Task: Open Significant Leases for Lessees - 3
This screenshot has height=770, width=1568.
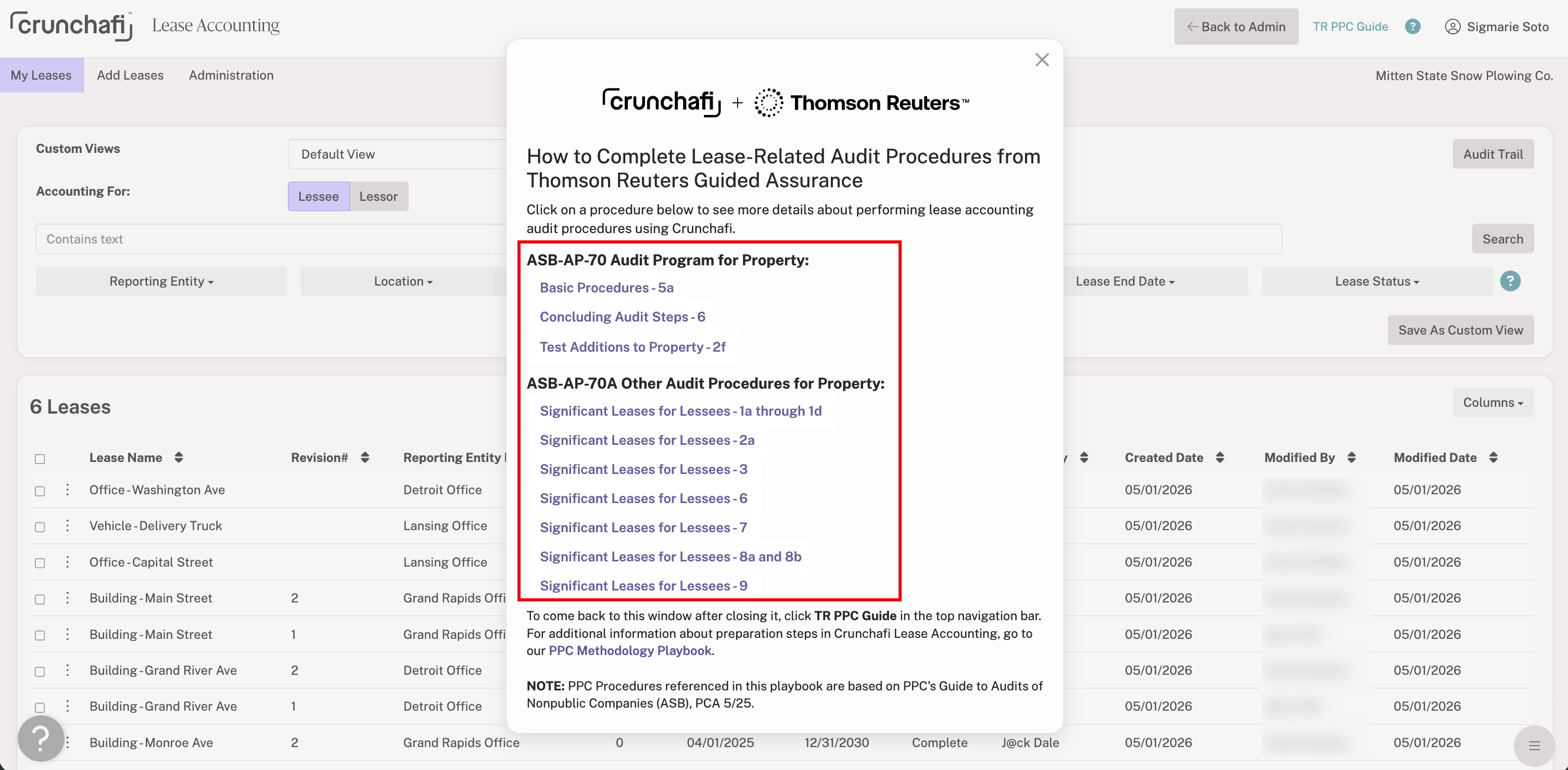Action: 643,469
